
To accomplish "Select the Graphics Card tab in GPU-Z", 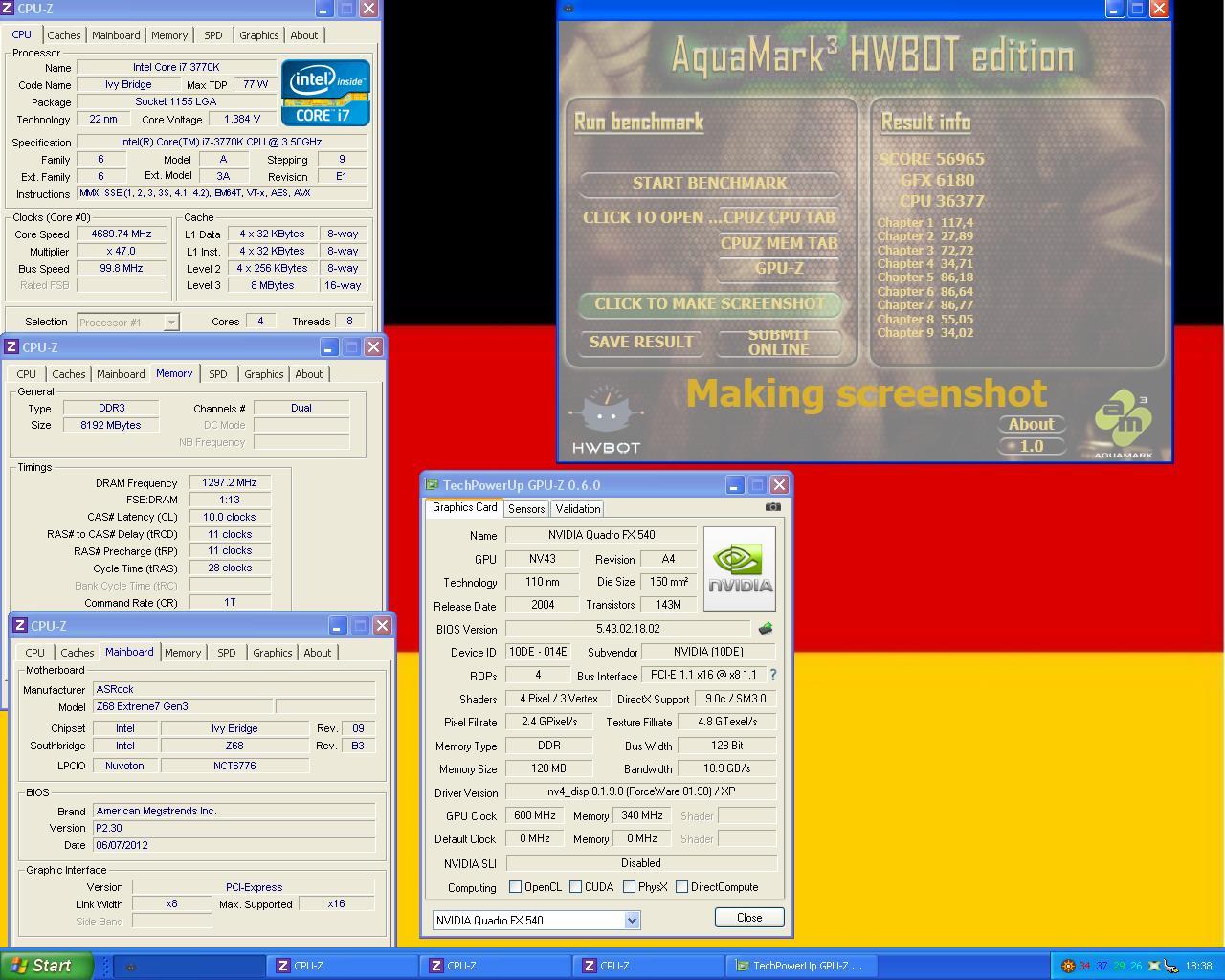I will point(464,507).
